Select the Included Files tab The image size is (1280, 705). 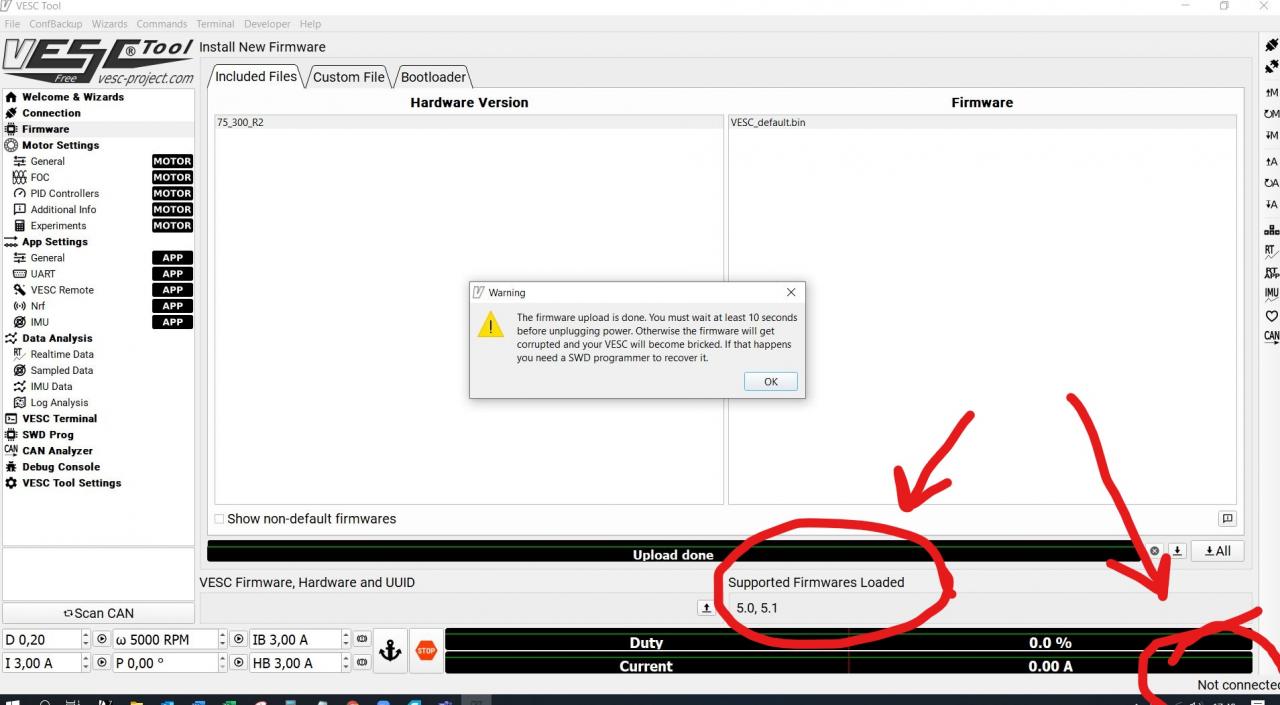coord(256,76)
